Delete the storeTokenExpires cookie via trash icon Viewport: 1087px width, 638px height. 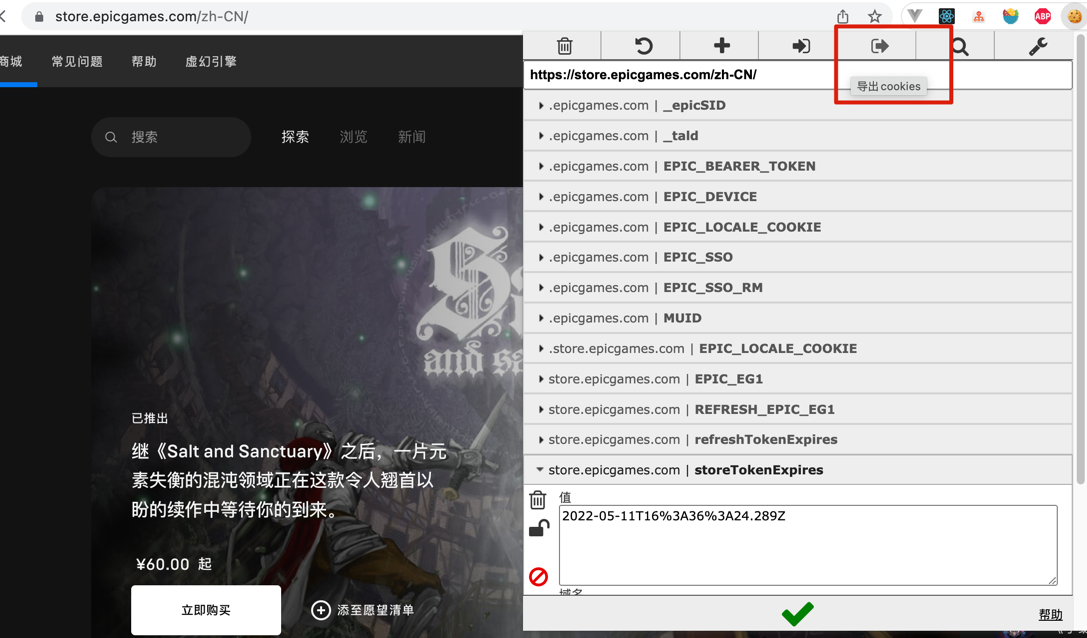click(x=537, y=499)
